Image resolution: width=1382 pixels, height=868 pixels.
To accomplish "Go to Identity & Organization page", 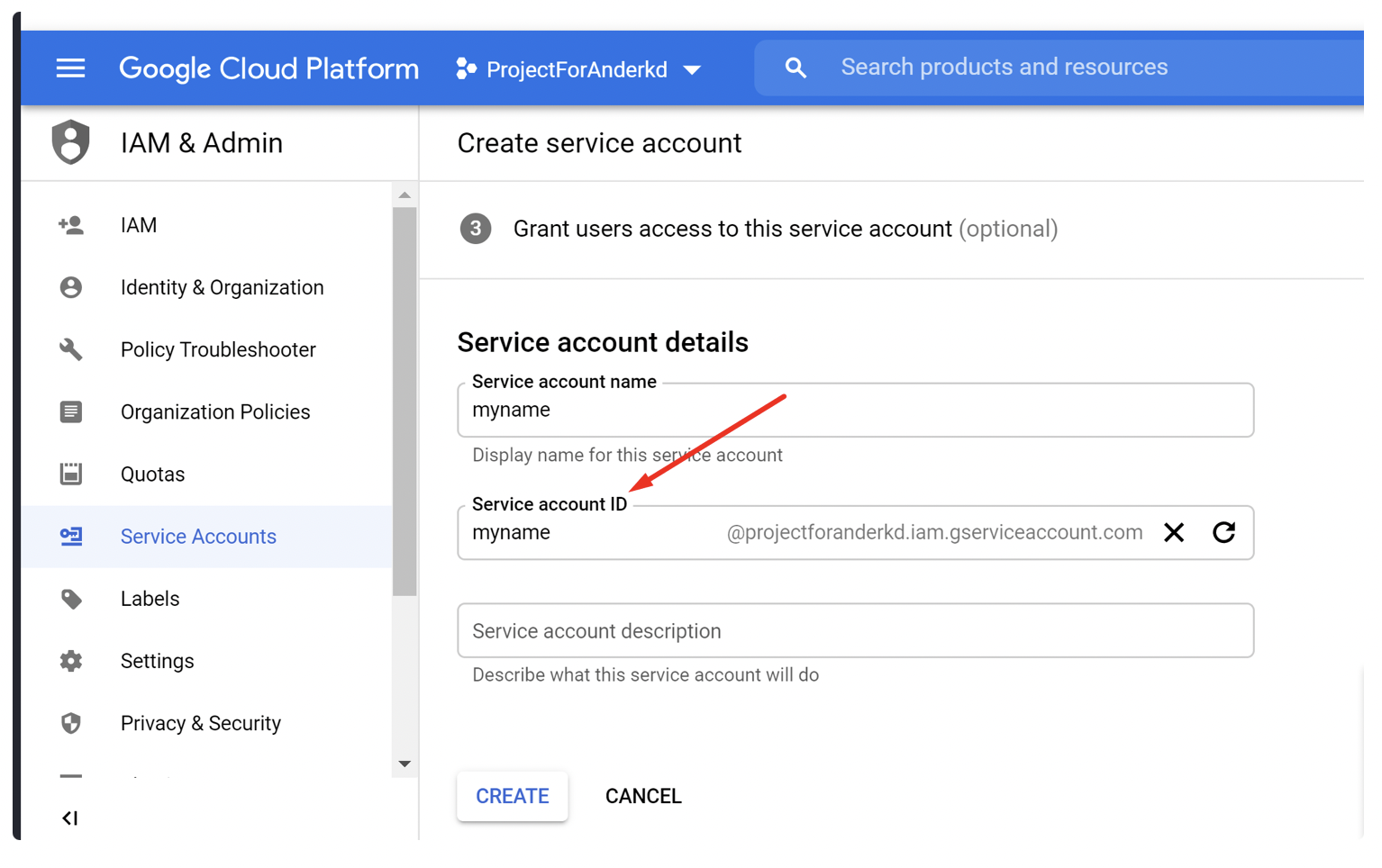I will coord(222,287).
